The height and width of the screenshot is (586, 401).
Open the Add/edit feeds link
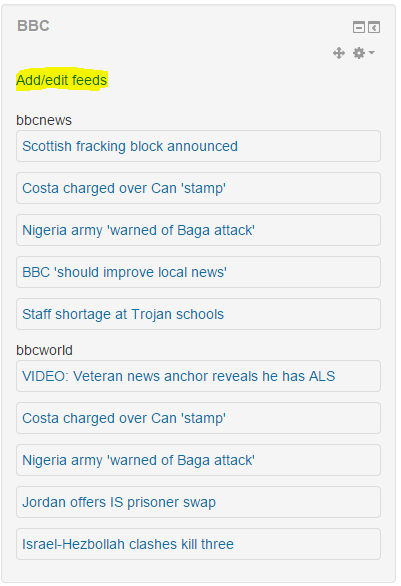coord(62,80)
